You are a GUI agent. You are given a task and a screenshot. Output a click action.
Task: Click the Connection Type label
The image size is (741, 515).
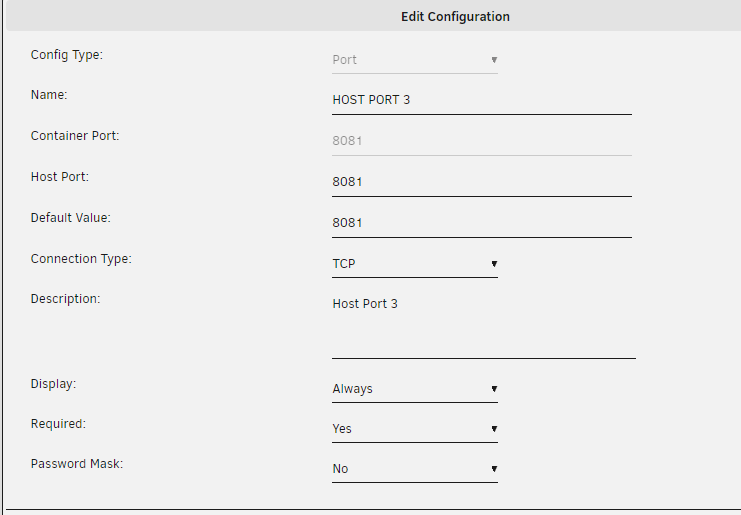(81, 259)
